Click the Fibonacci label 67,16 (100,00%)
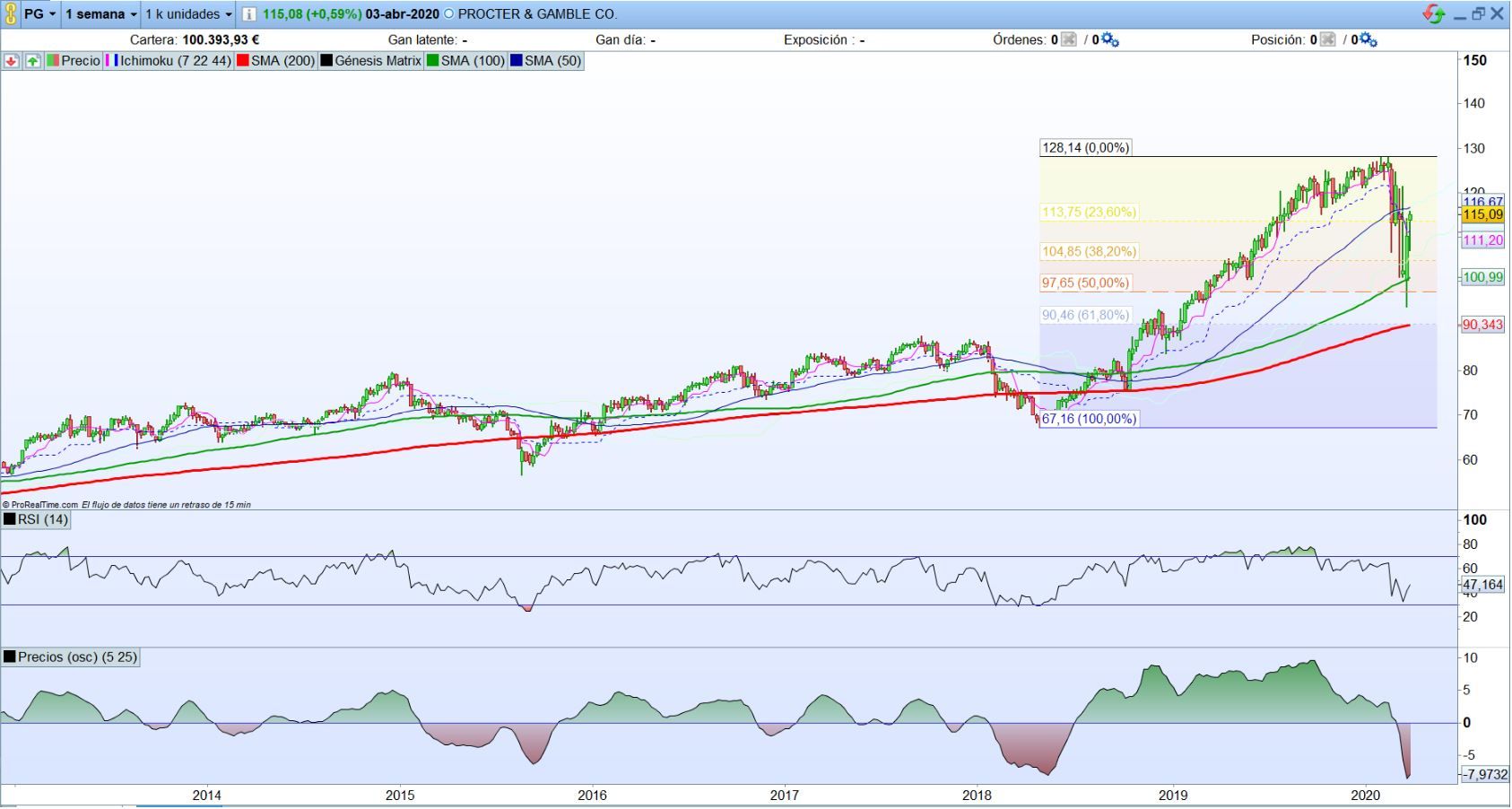 [x=1089, y=419]
